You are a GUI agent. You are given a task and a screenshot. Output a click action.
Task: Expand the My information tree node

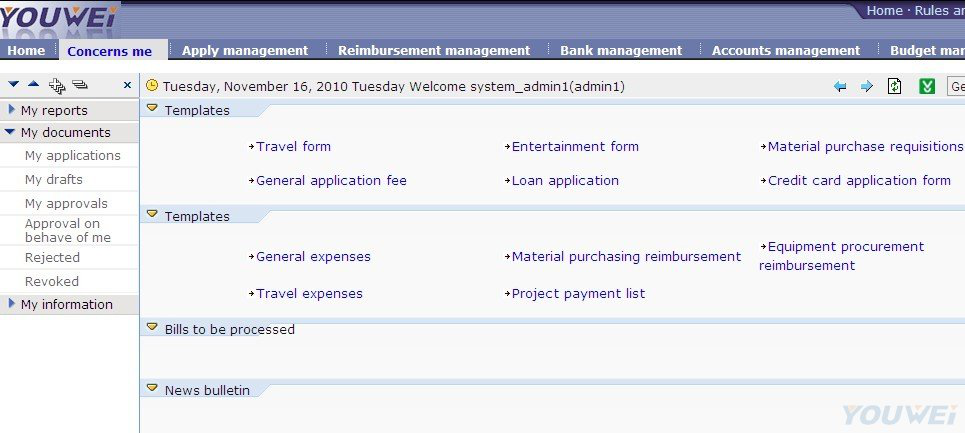12,303
